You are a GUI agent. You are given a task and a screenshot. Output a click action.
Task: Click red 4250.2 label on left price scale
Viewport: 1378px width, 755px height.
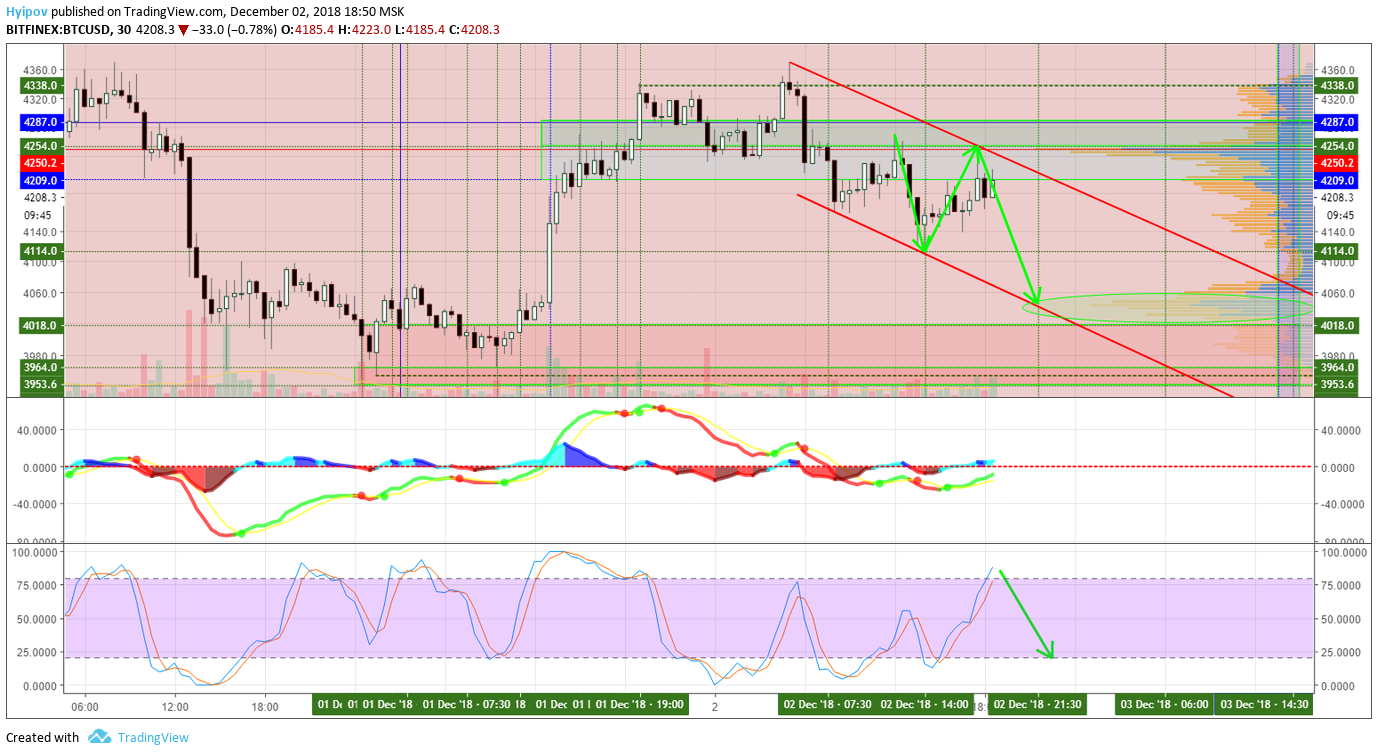coord(42,162)
